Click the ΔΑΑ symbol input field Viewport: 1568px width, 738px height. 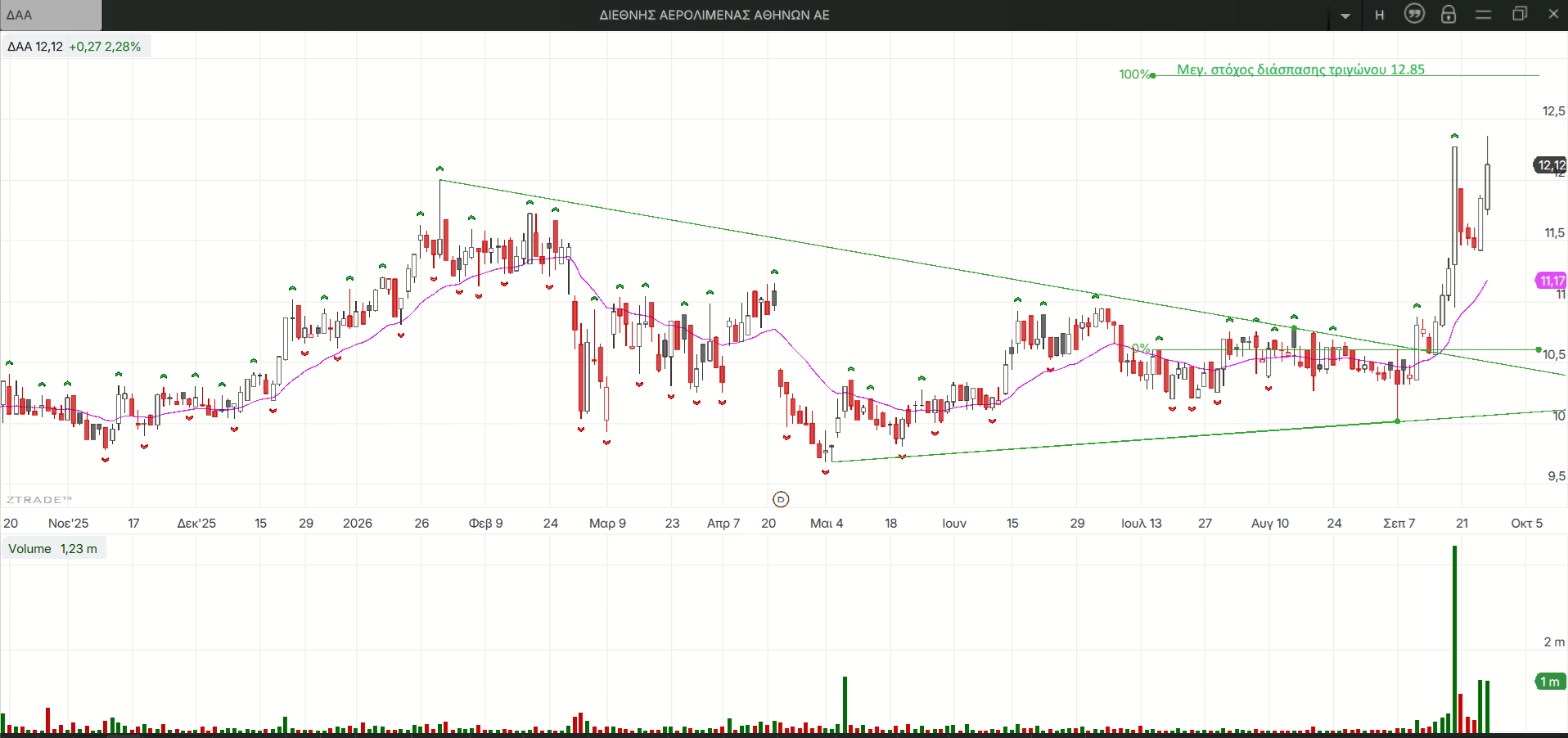(51, 15)
